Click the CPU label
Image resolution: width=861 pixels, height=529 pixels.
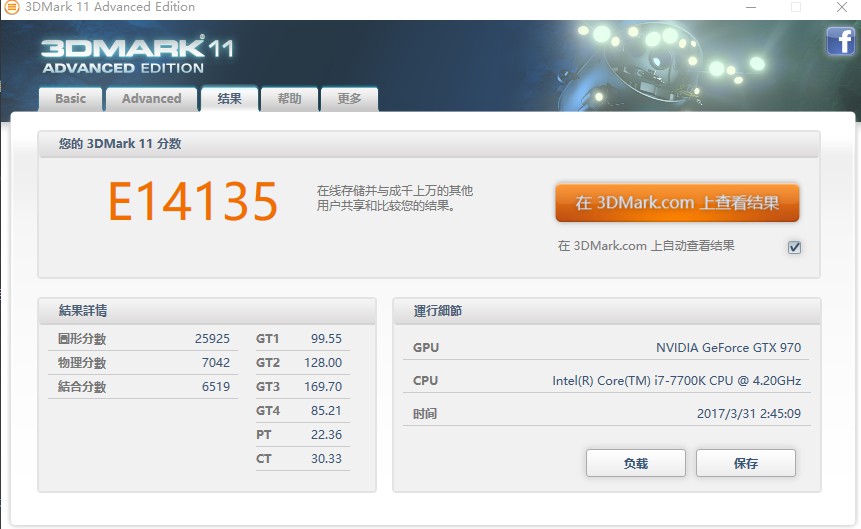tap(426, 381)
